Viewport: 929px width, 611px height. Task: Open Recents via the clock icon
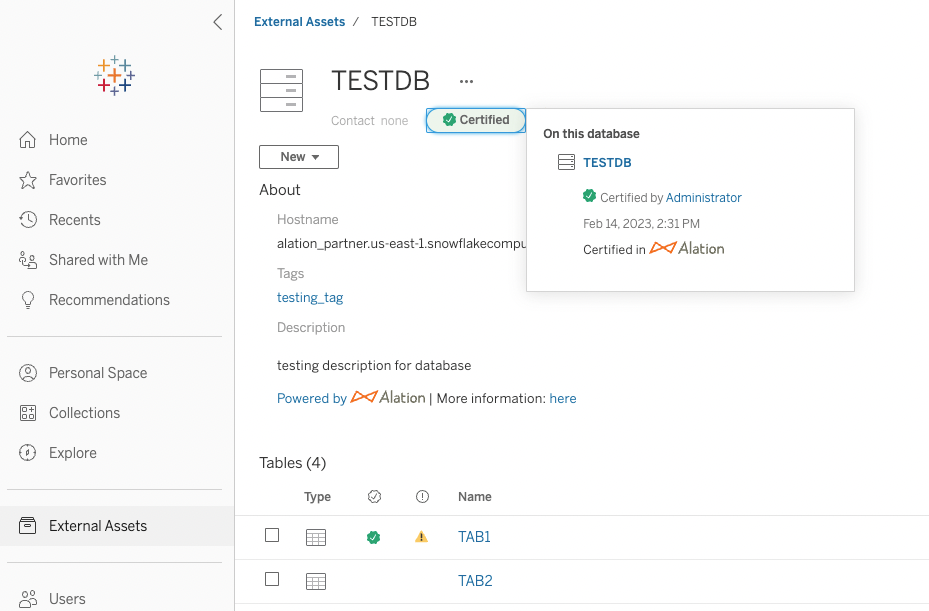27,220
